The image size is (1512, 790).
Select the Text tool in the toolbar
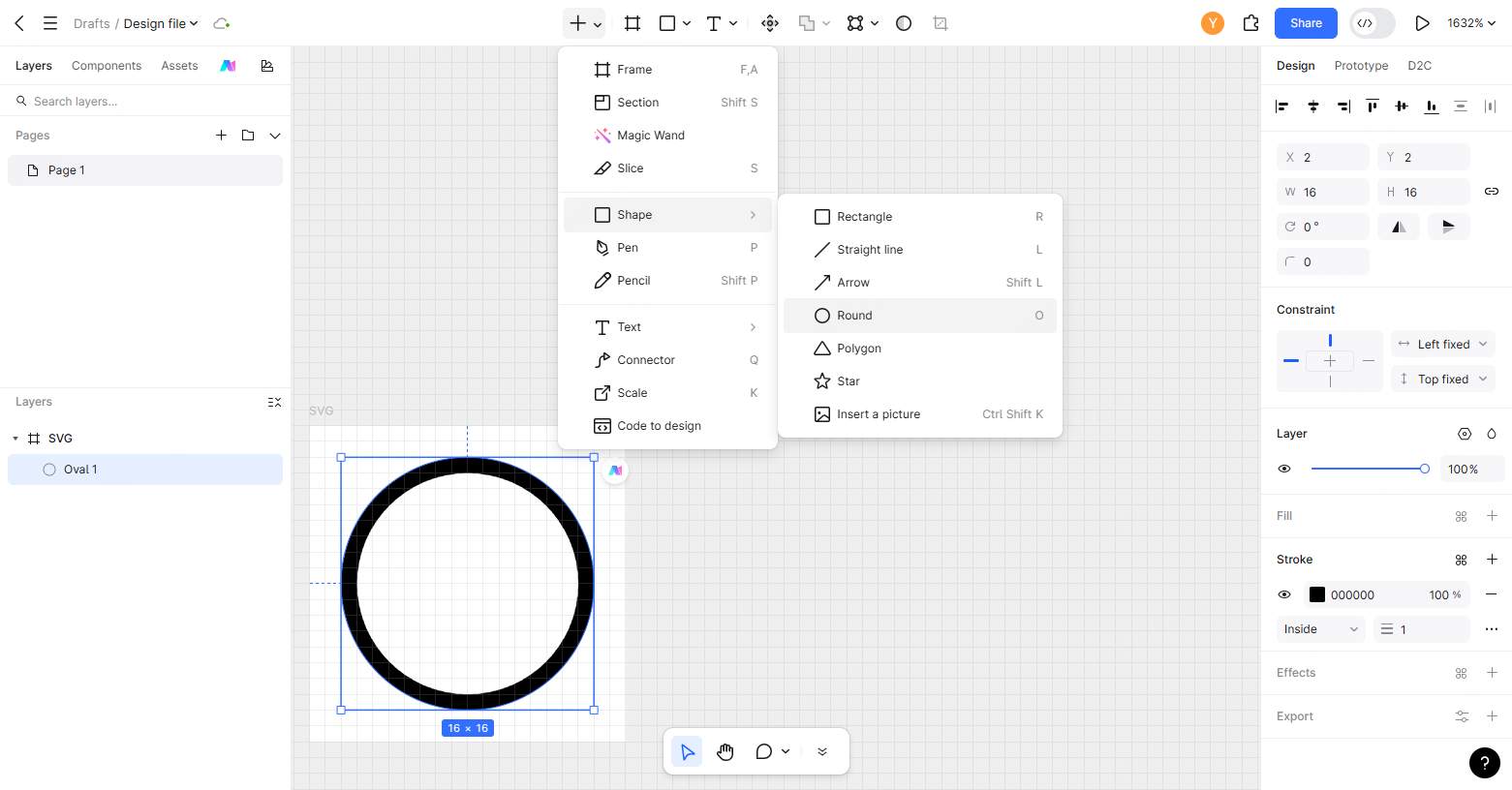coord(714,23)
